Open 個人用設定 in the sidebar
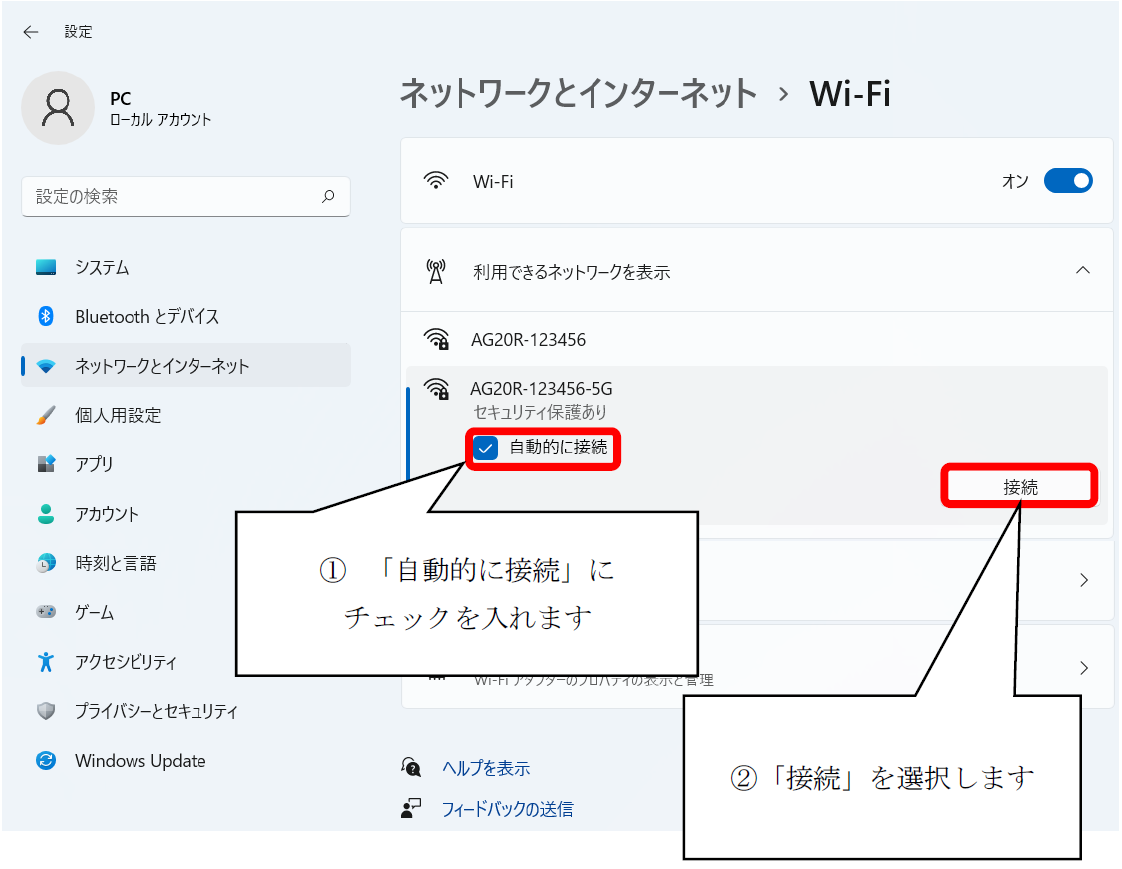This screenshot has height=869, width=1122. click(x=118, y=415)
